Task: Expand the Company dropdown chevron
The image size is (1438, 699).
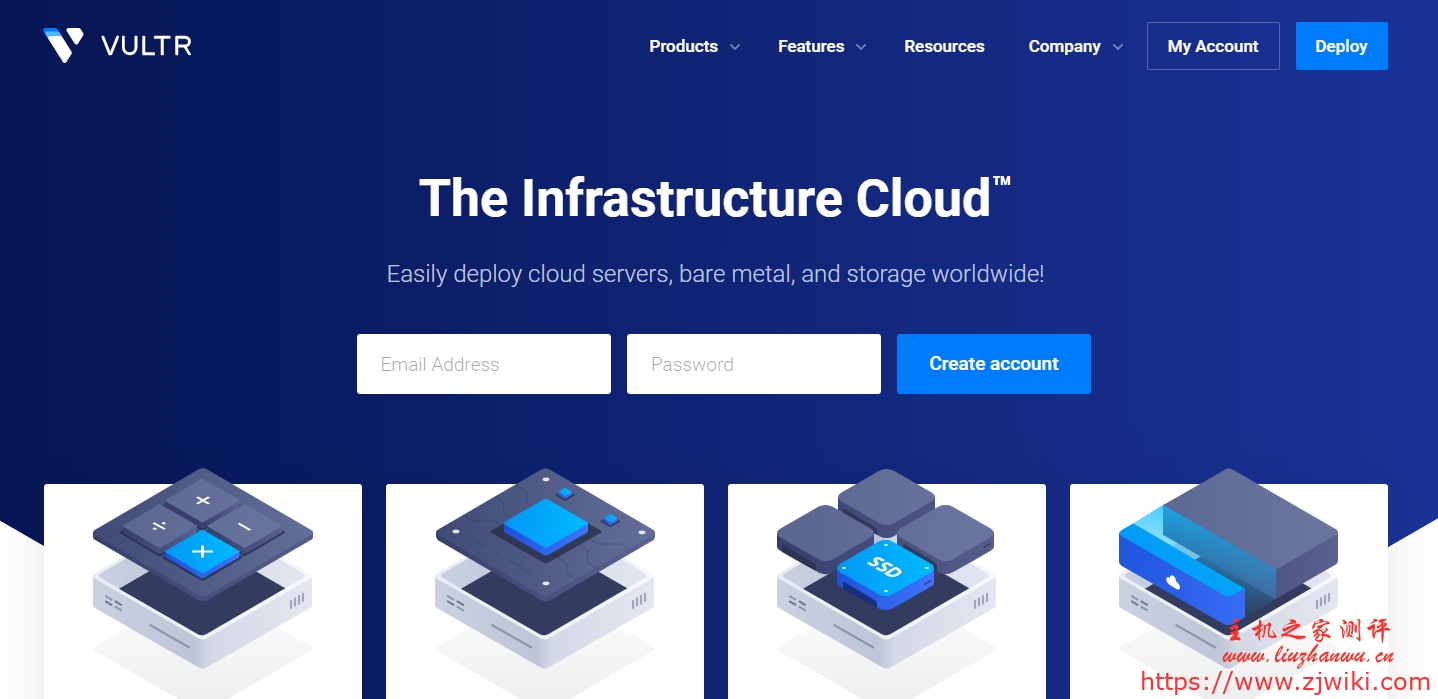Action: coord(1118,47)
